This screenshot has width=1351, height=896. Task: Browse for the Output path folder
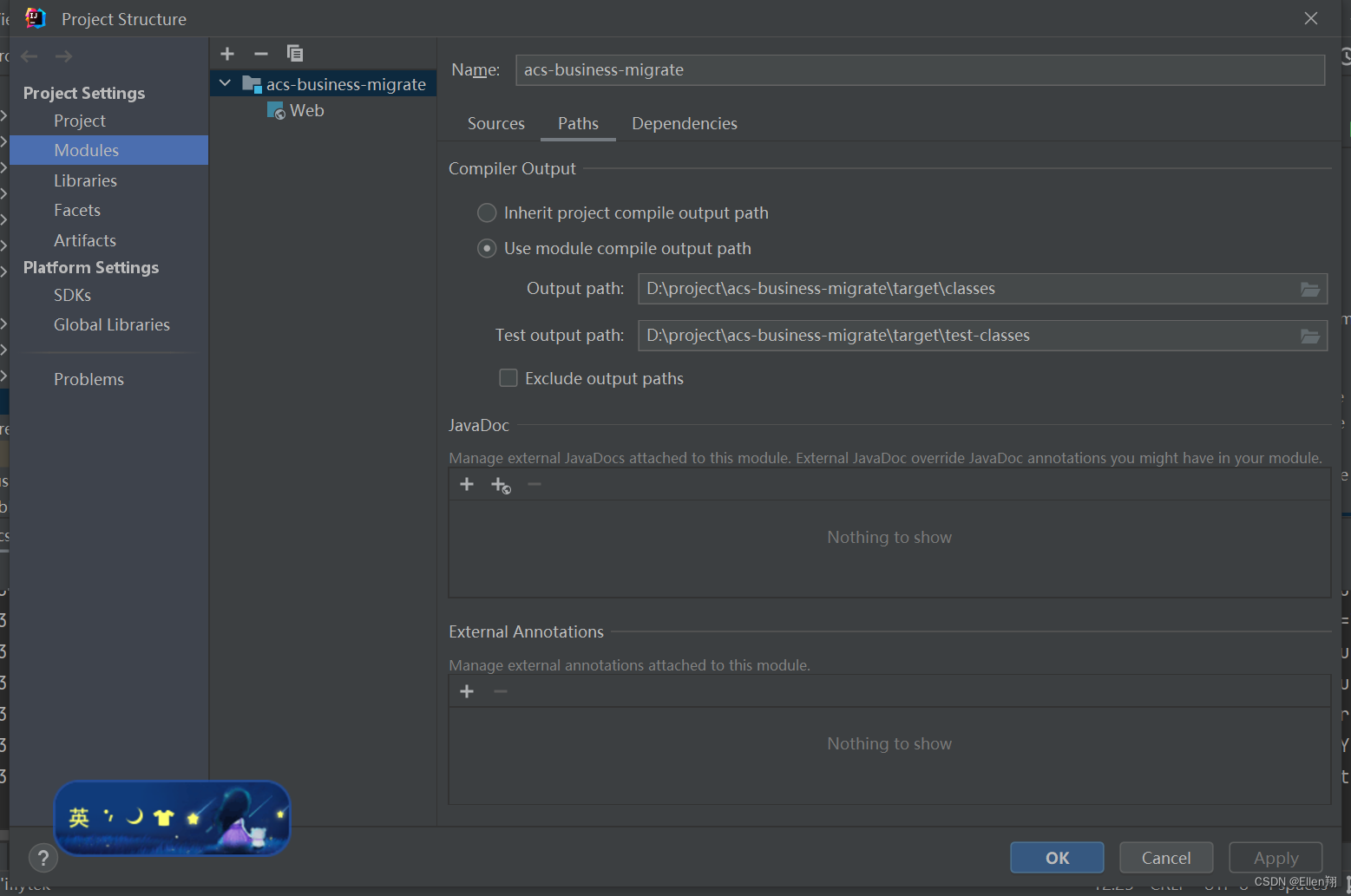point(1310,289)
